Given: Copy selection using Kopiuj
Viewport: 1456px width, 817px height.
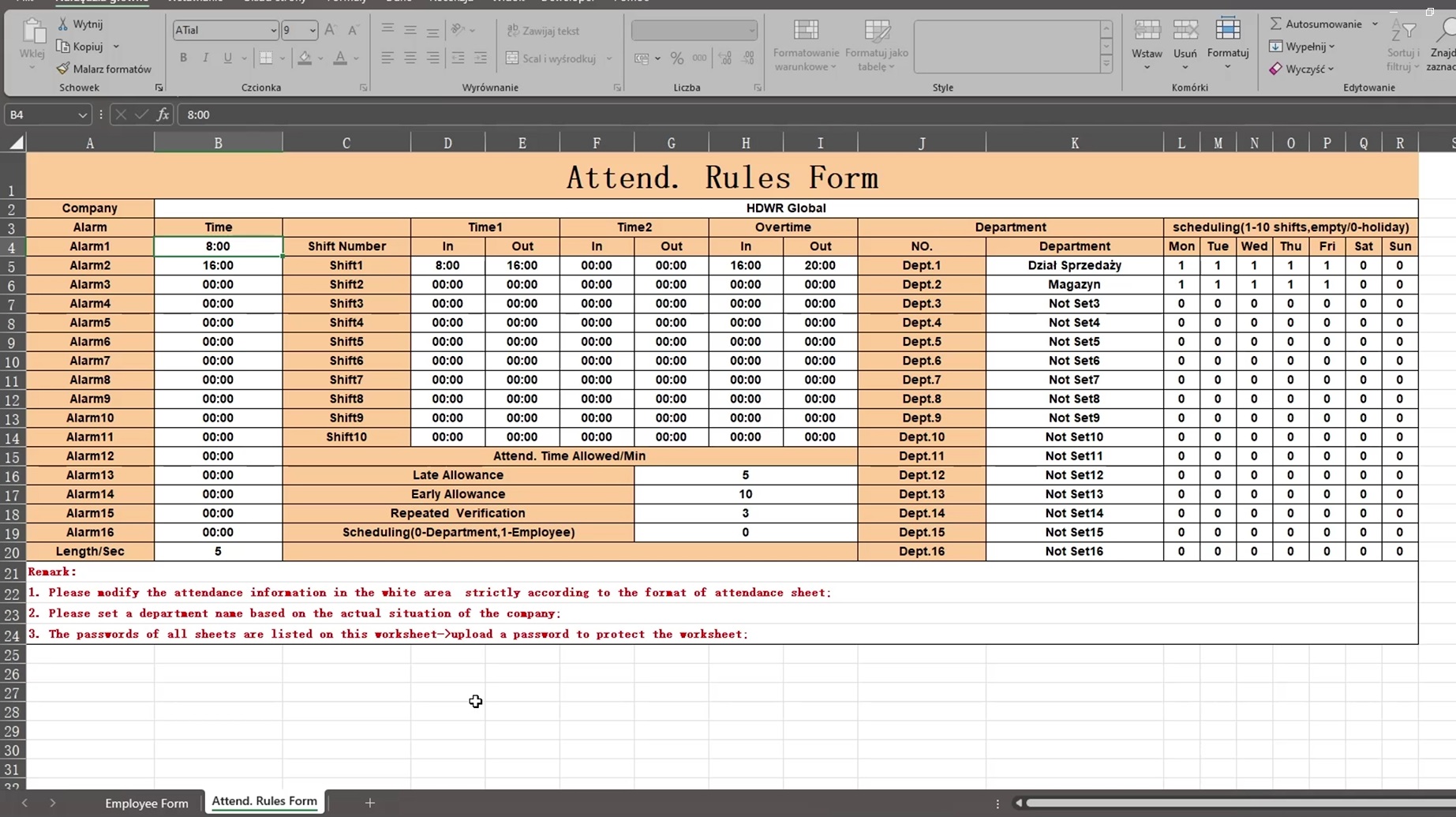Looking at the screenshot, I should pos(80,47).
